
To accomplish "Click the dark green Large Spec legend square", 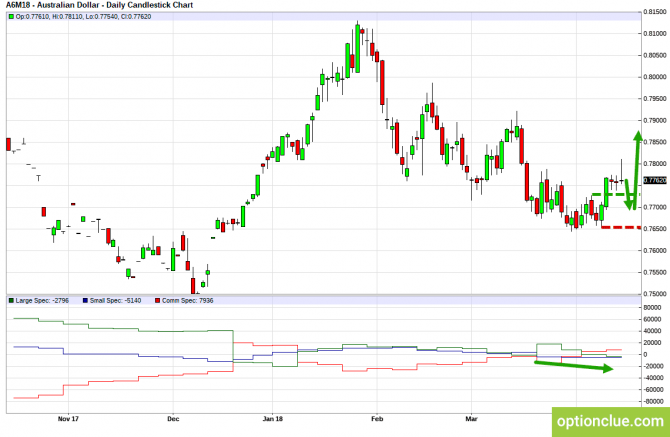I will click(x=12, y=301).
